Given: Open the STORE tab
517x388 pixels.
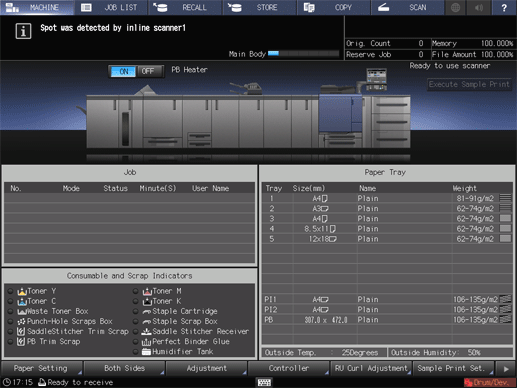Looking at the screenshot, I should (x=260, y=7).
